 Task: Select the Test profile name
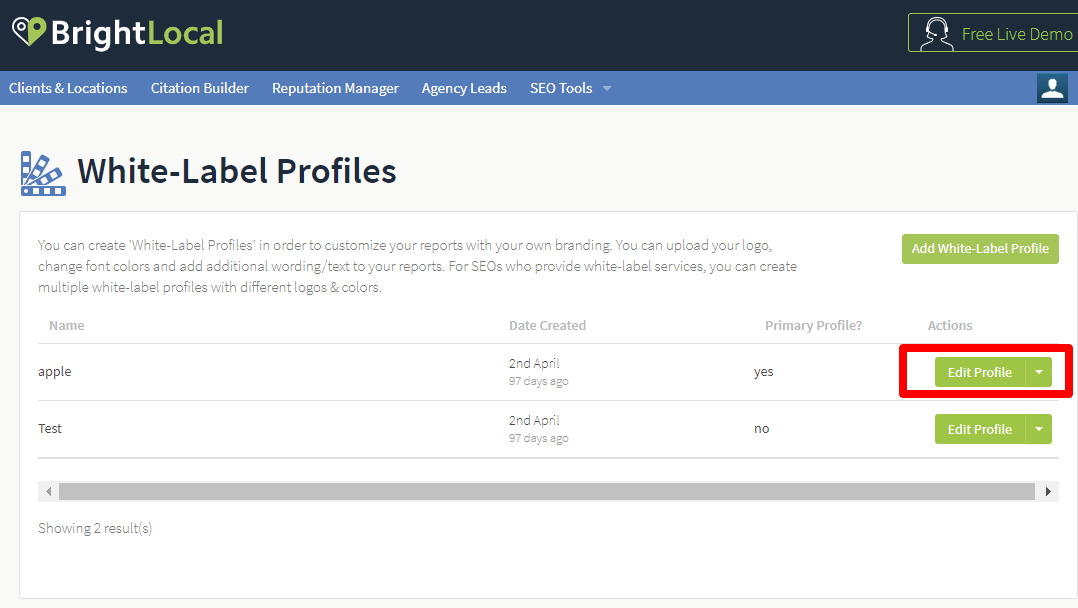(50, 428)
